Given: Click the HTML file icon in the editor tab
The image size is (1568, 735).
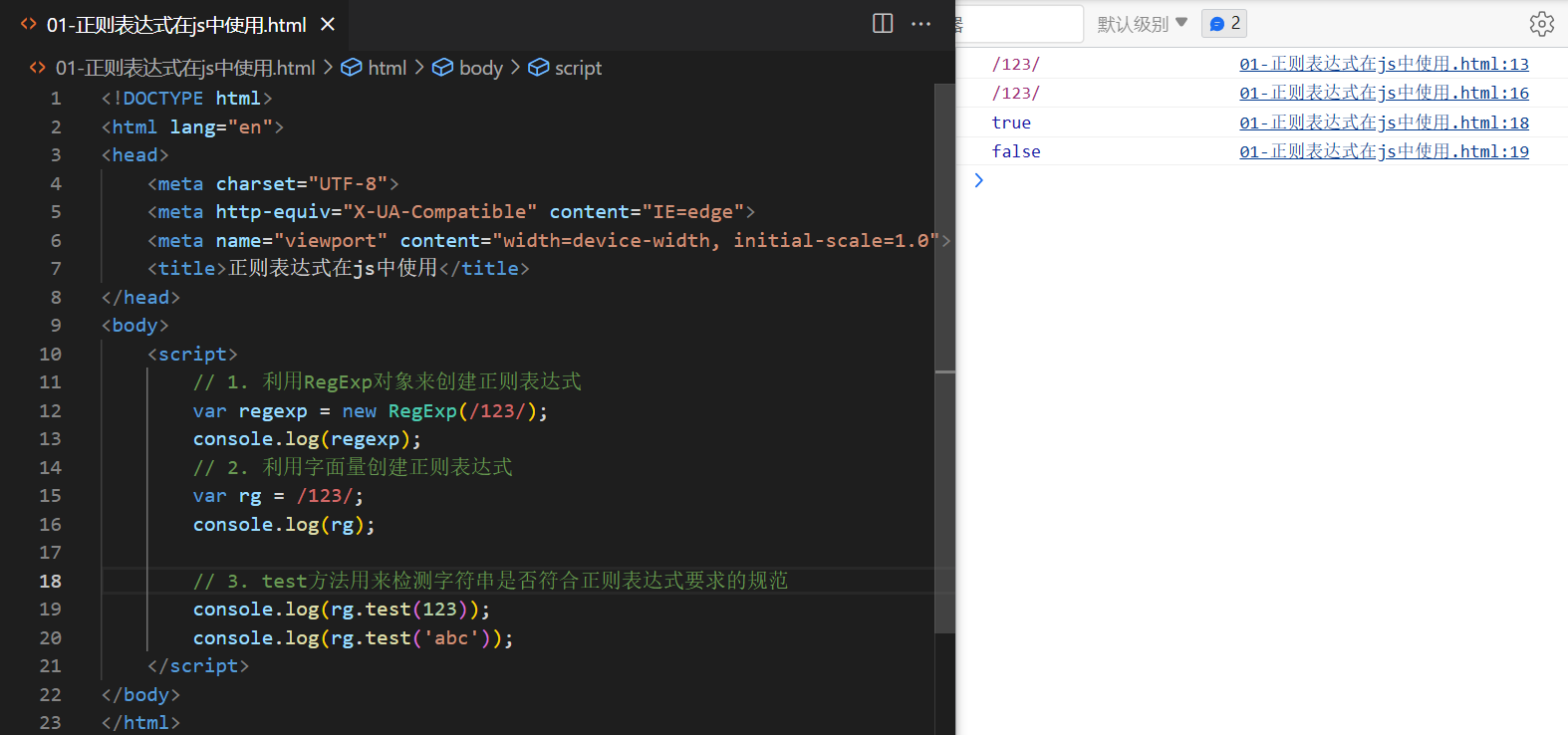Looking at the screenshot, I should tap(29, 24).
